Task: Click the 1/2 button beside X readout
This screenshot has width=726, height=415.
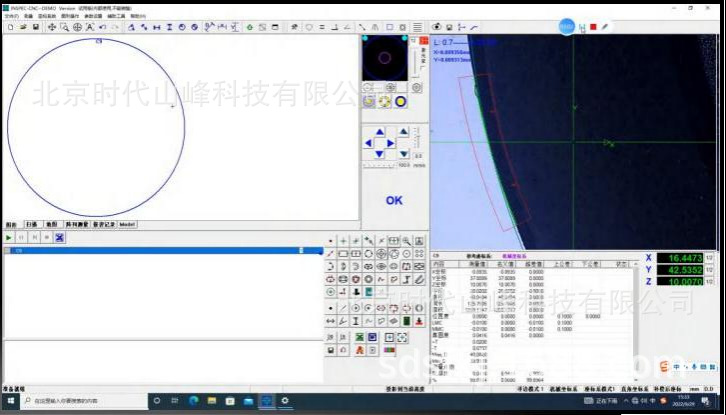Action: (x=709, y=258)
